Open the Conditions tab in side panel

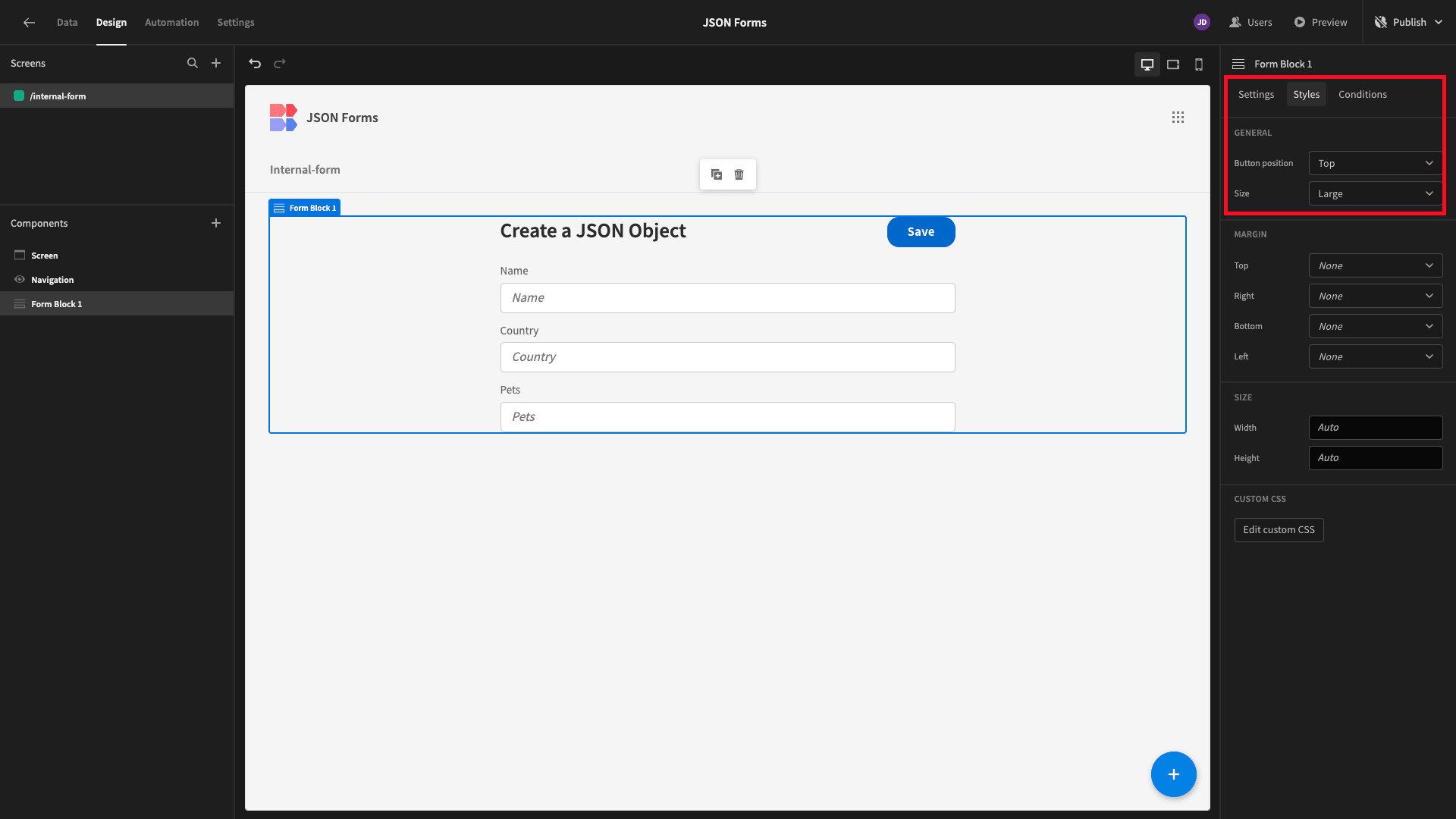coord(1363,95)
